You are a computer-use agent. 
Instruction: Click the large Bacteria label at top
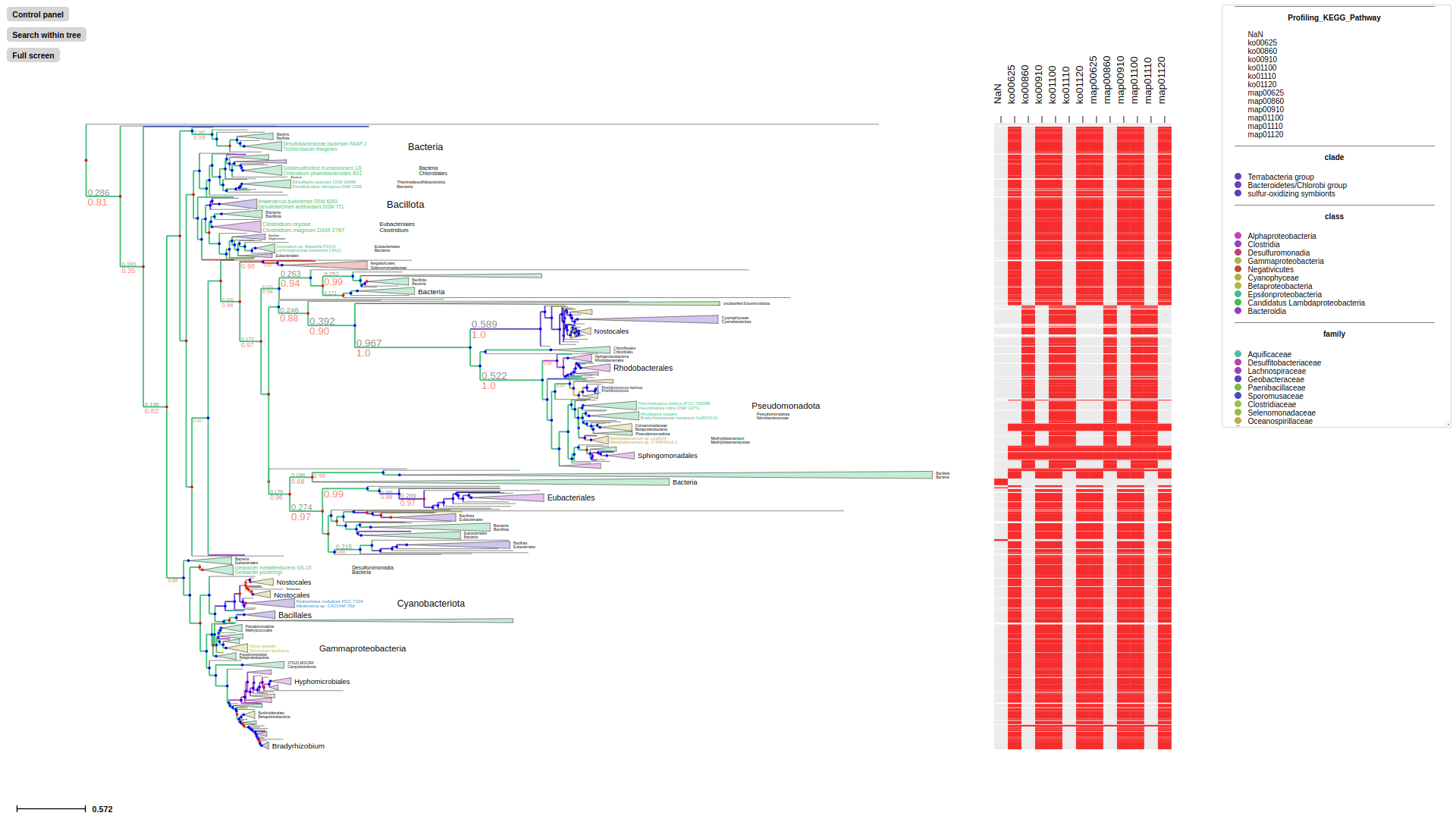(x=425, y=147)
